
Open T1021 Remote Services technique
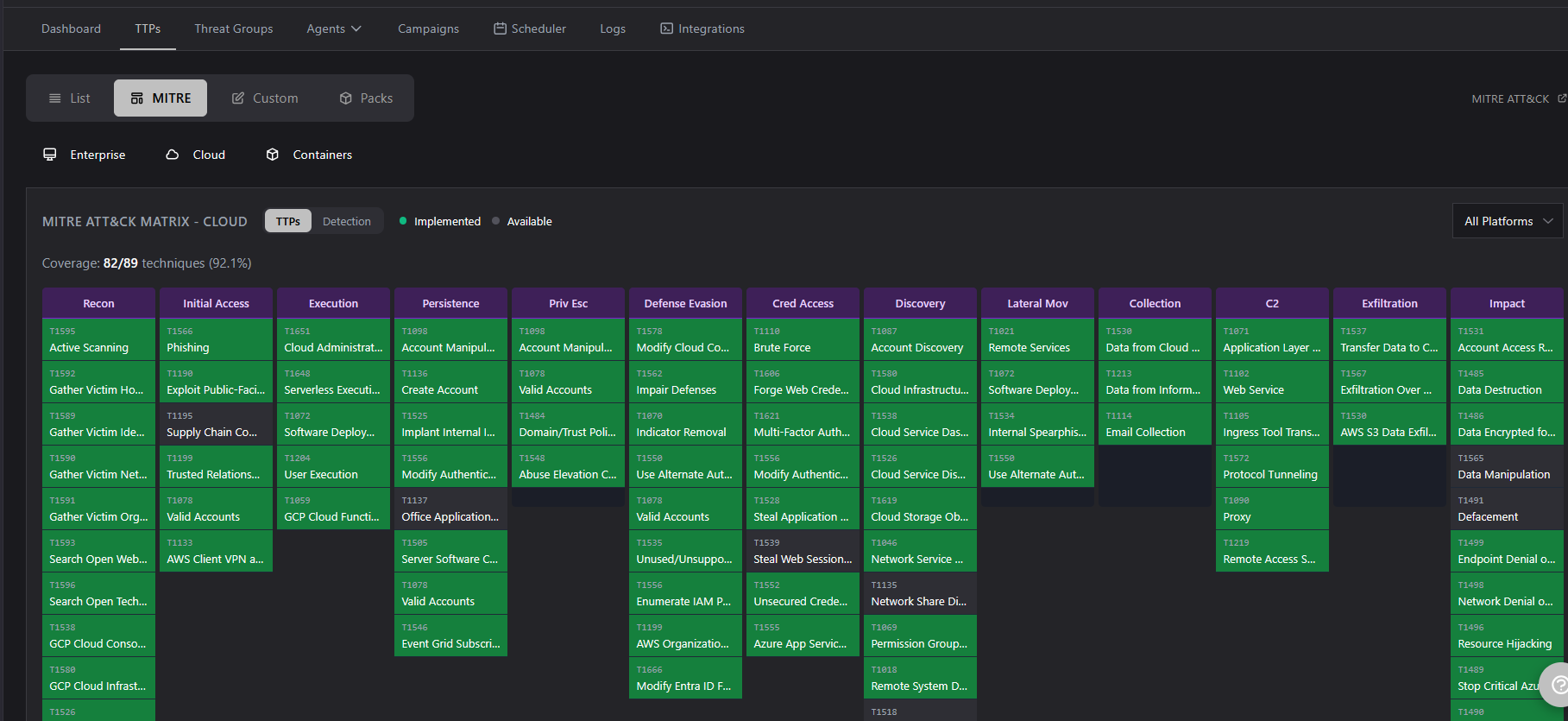click(x=1037, y=339)
